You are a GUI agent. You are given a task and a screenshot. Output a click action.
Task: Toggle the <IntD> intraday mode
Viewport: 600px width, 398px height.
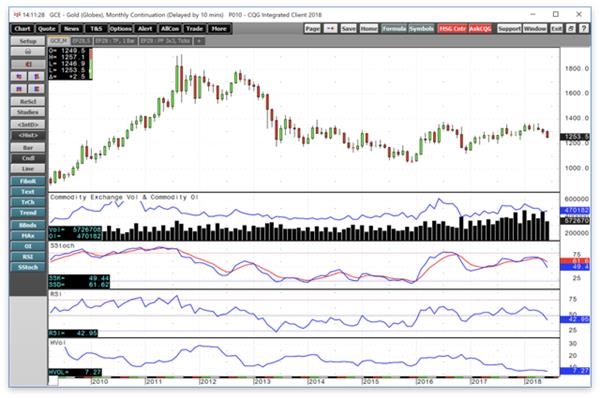click(x=28, y=124)
